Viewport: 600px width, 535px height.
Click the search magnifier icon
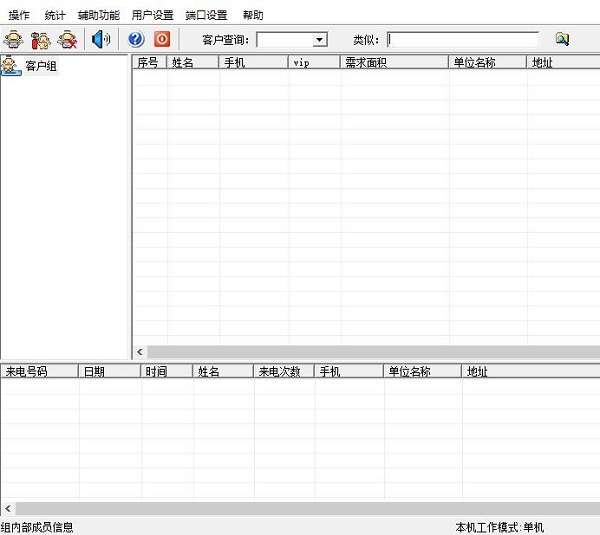[562, 39]
